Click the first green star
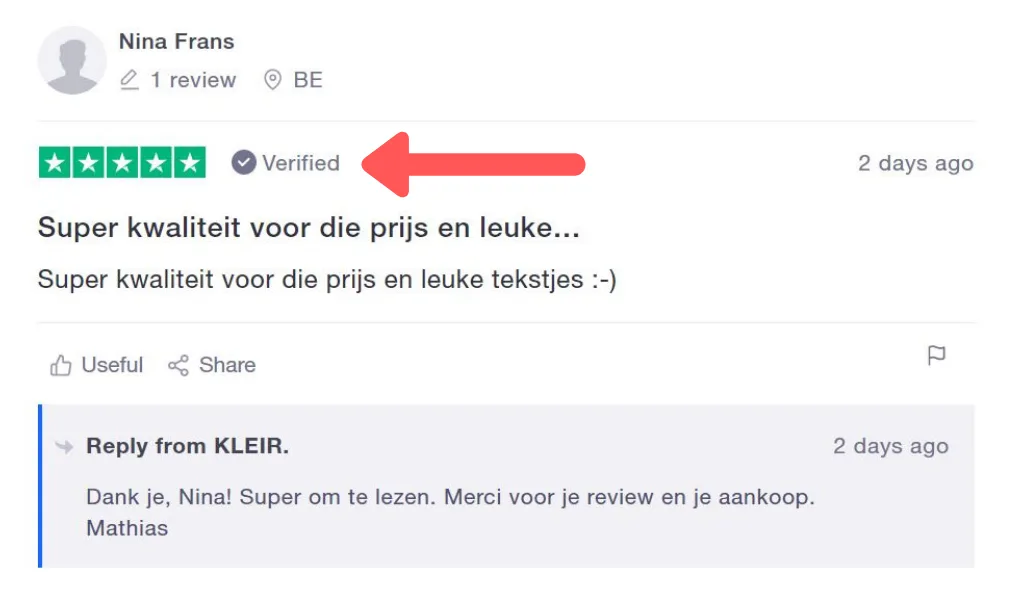The height and width of the screenshot is (600, 1016). pyautogui.click(x=55, y=163)
